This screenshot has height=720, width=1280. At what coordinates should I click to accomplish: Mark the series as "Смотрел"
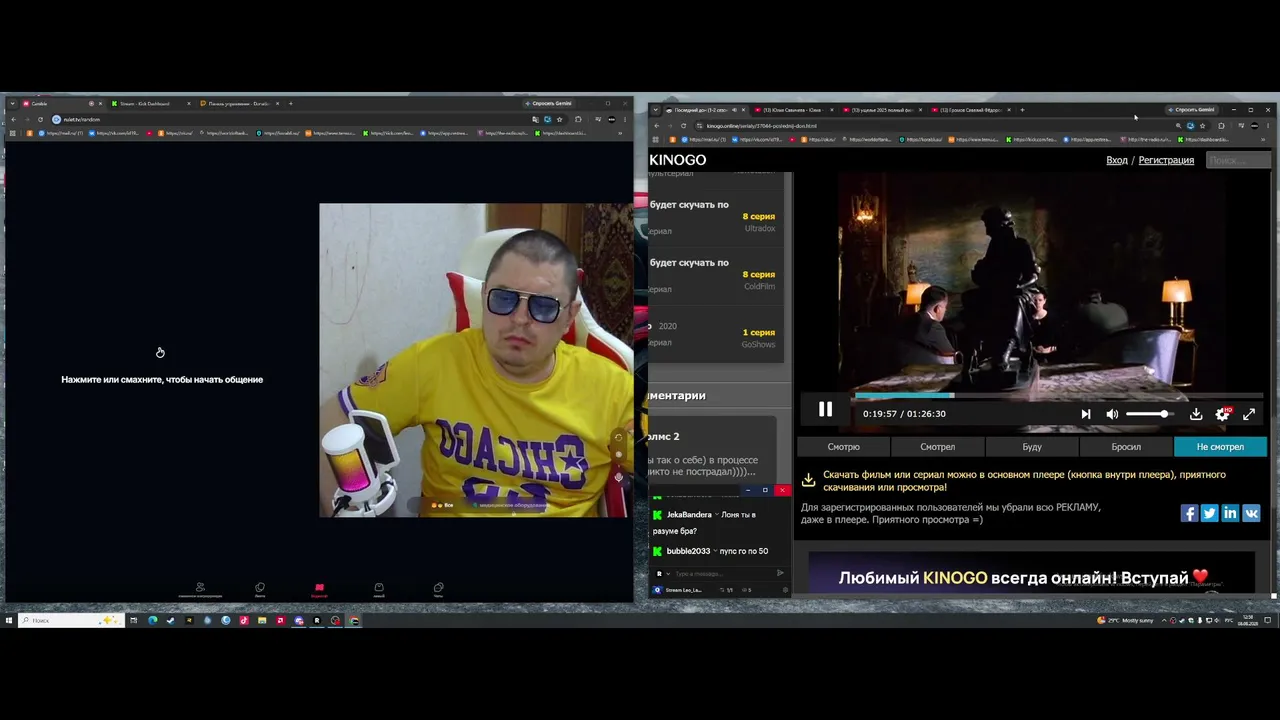click(937, 447)
